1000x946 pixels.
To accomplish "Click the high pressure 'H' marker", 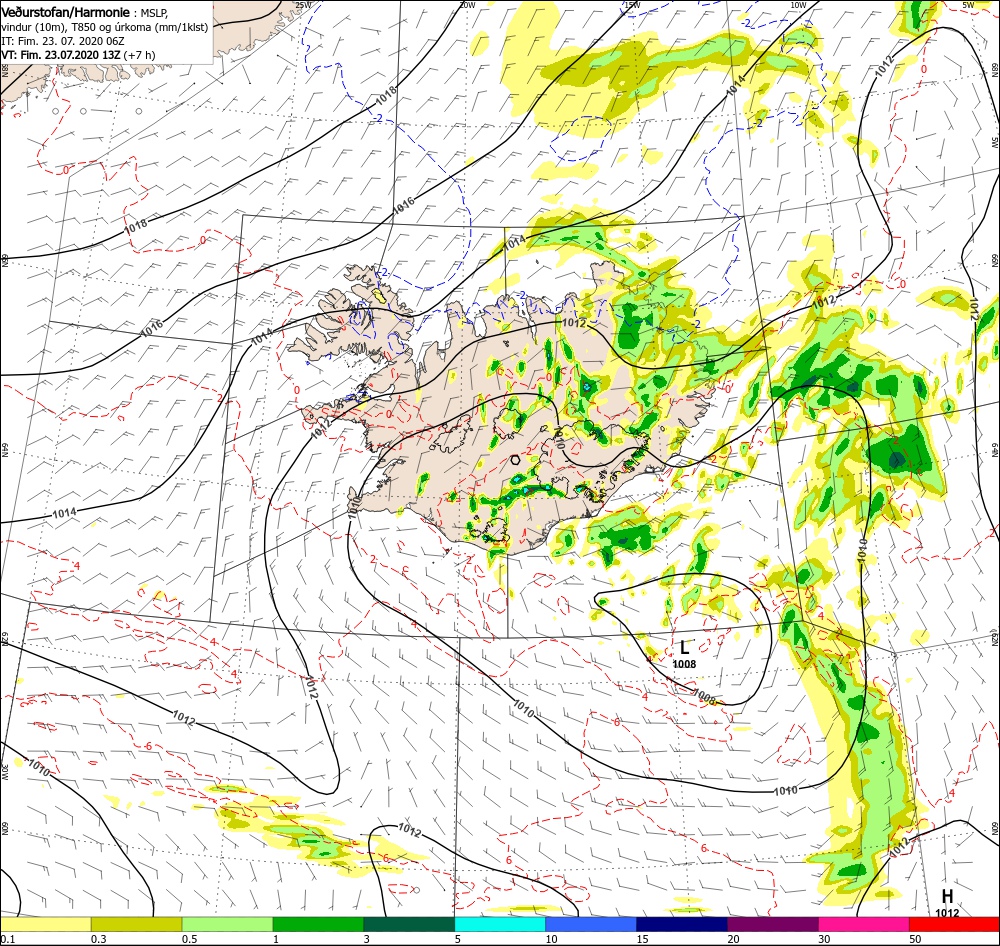I will (x=947, y=897).
